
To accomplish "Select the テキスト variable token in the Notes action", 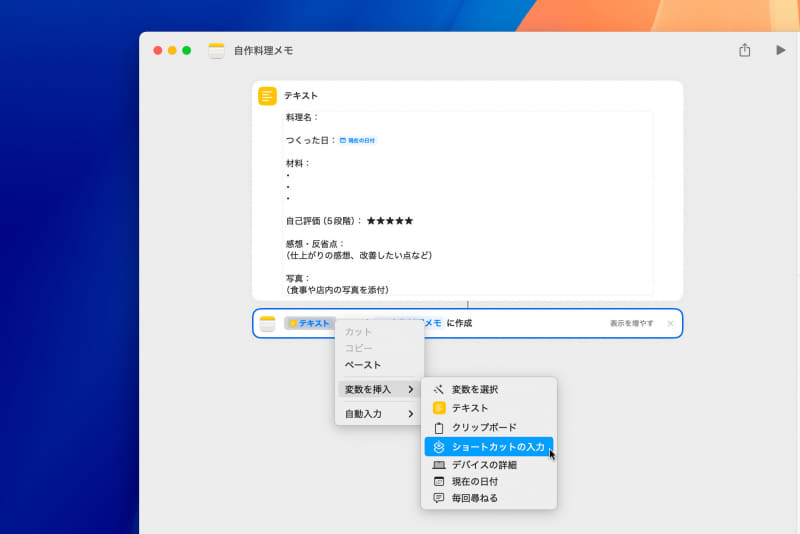I will 309,323.
